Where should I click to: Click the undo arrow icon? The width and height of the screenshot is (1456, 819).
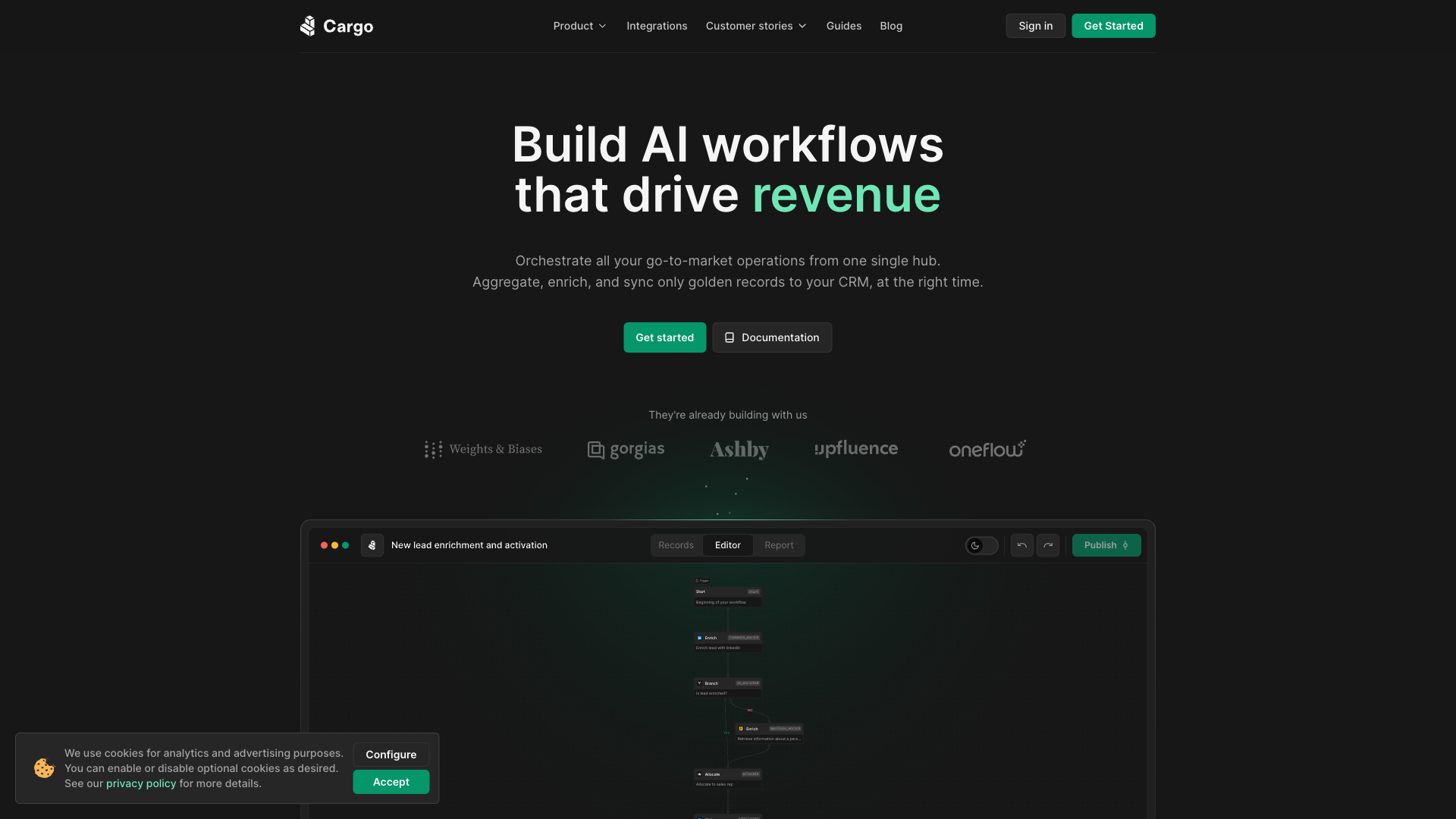tap(1021, 545)
